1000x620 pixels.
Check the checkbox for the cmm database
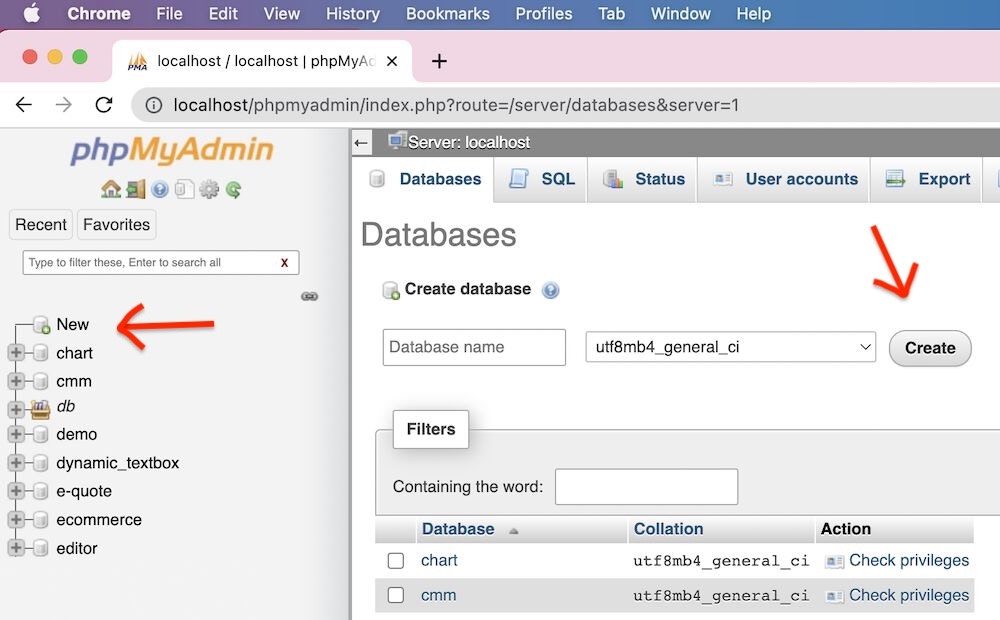396,595
